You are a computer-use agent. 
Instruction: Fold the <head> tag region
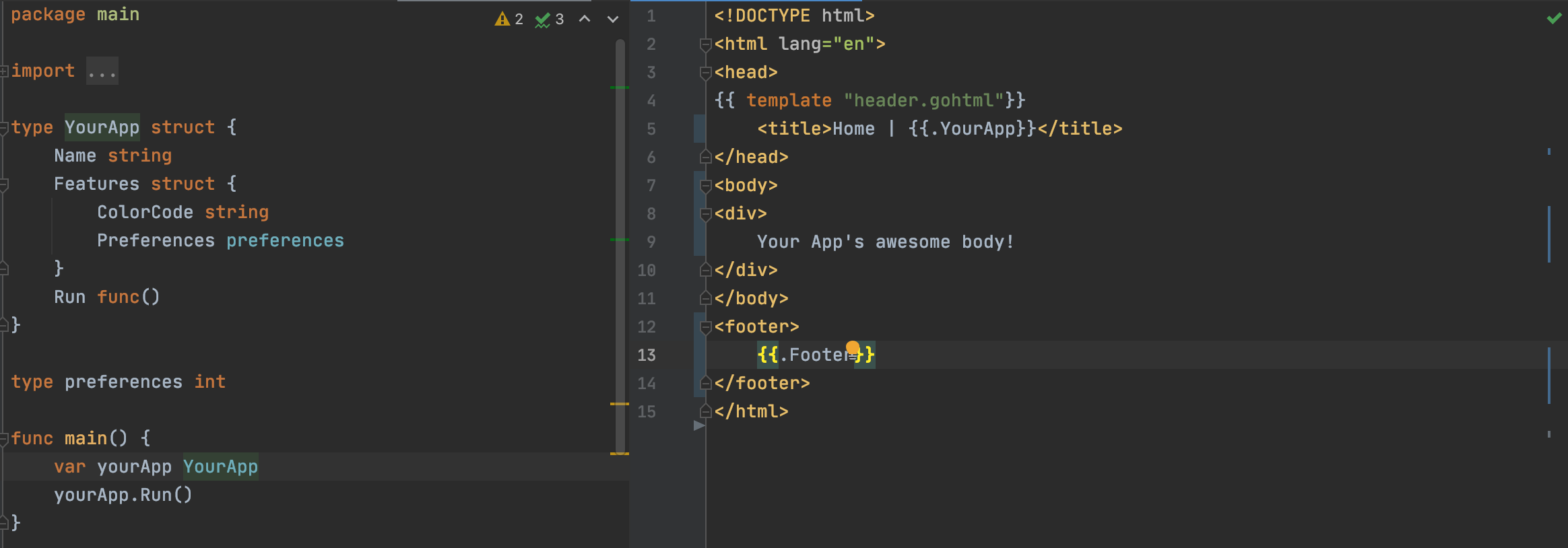[x=705, y=73]
